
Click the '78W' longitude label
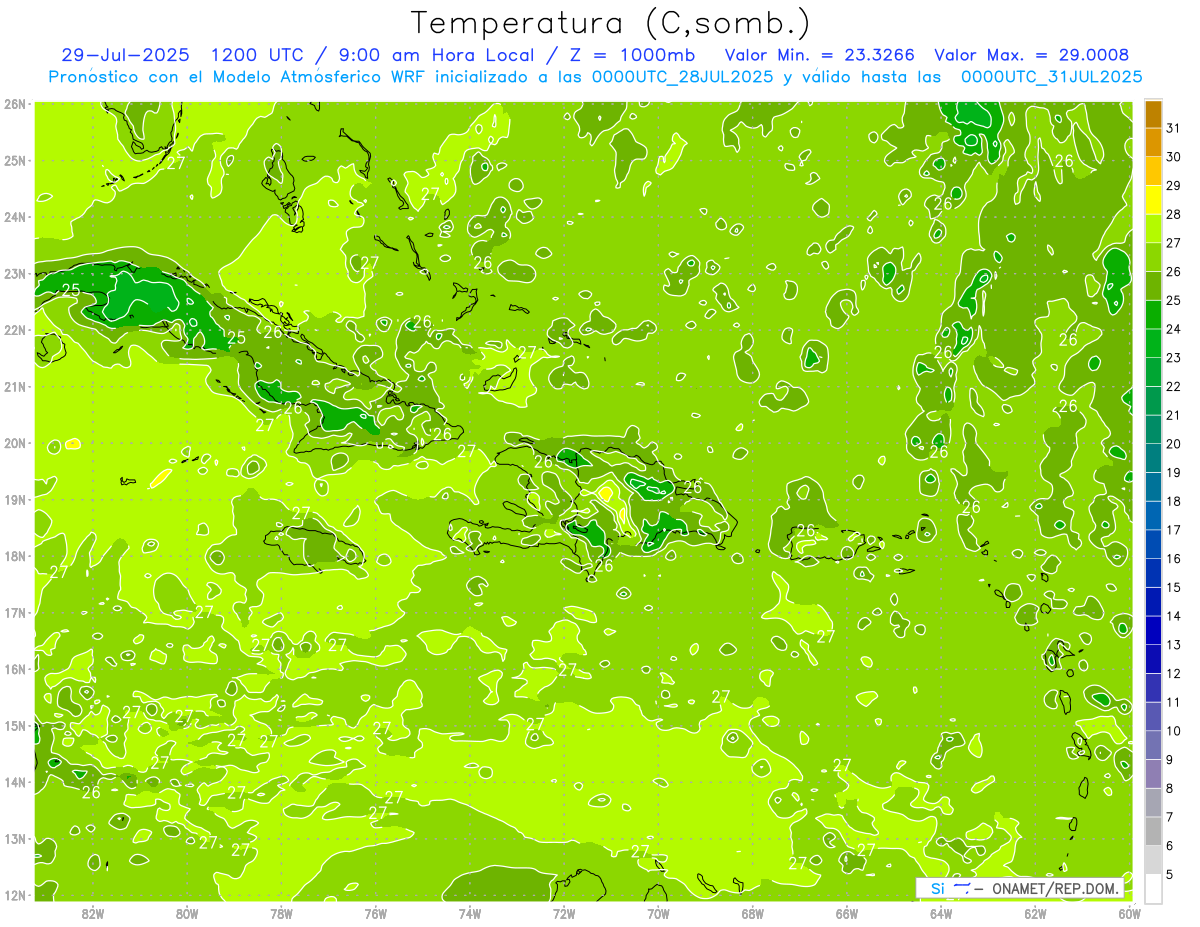pyautogui.click(x=281, y=913)
